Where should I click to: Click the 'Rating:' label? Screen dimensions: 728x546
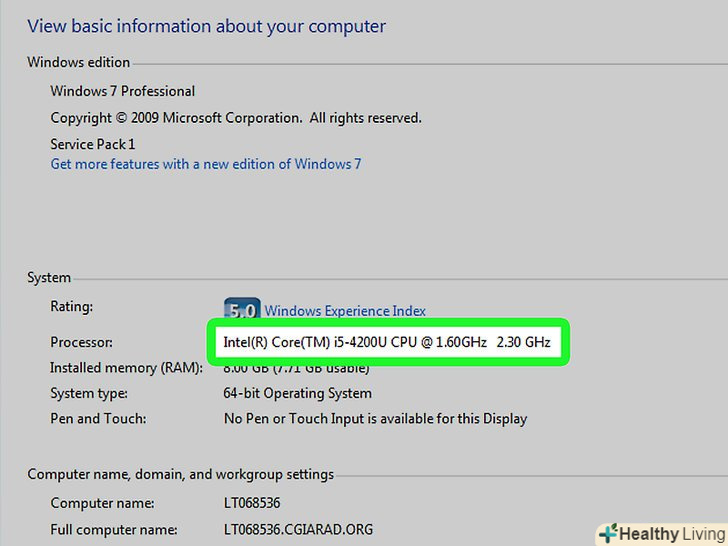pos(72,306)
